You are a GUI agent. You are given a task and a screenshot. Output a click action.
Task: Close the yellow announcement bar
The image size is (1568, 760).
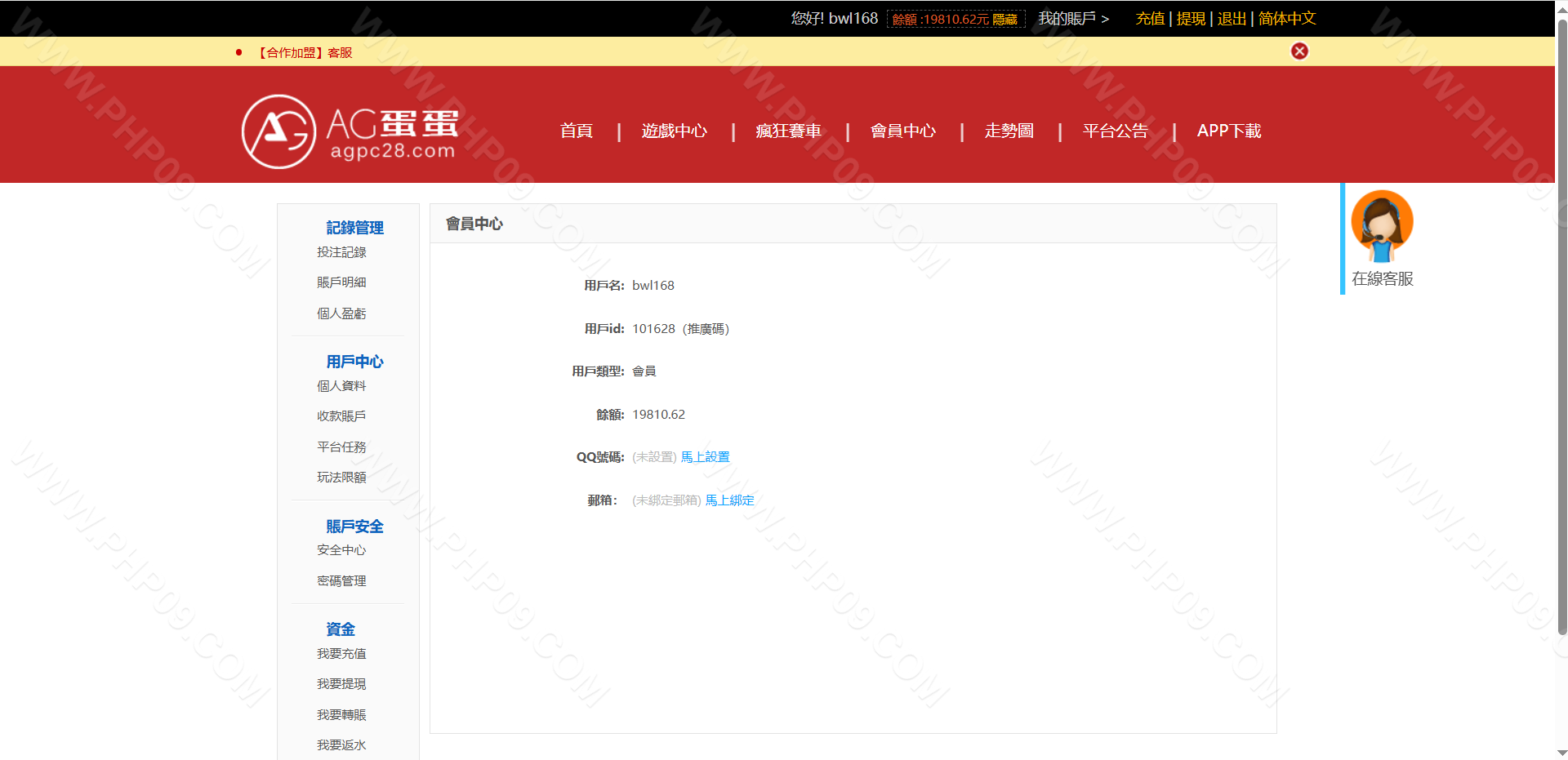(x=1298, y=51)
